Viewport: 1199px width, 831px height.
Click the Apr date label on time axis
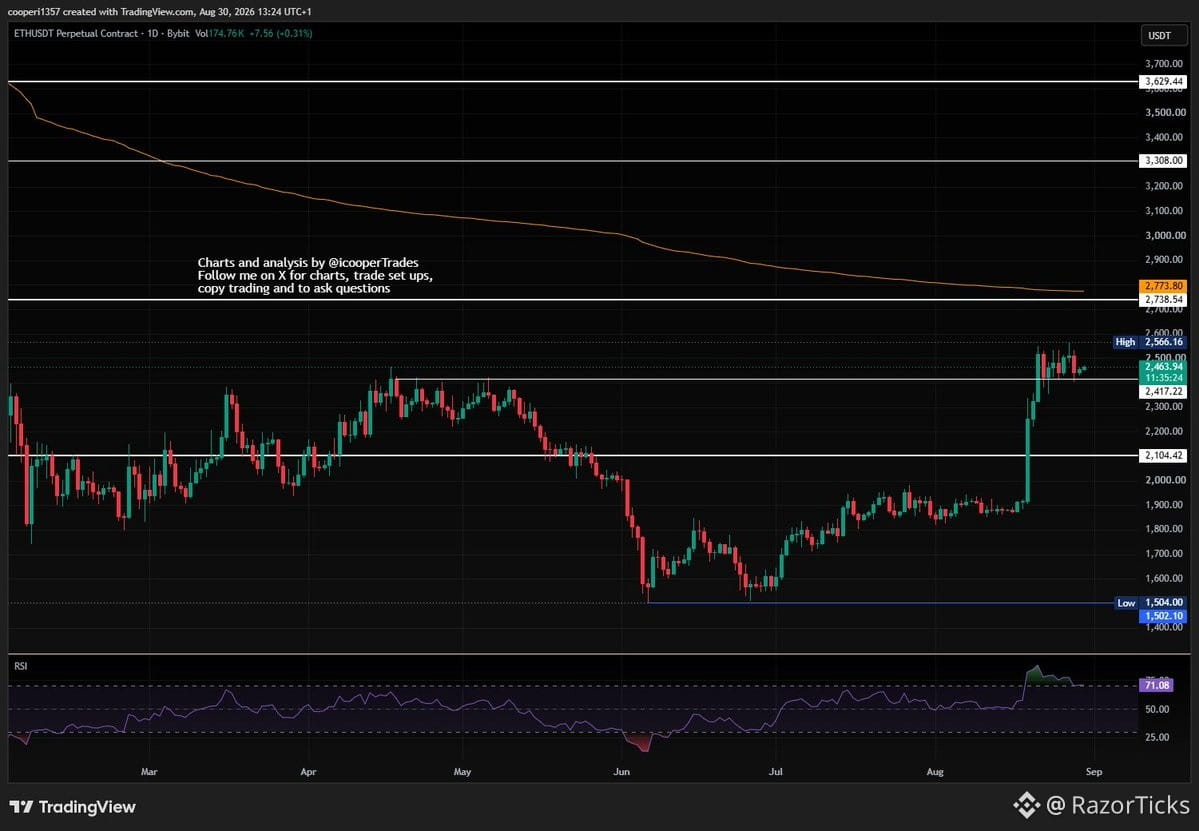[x=308, y=772]
